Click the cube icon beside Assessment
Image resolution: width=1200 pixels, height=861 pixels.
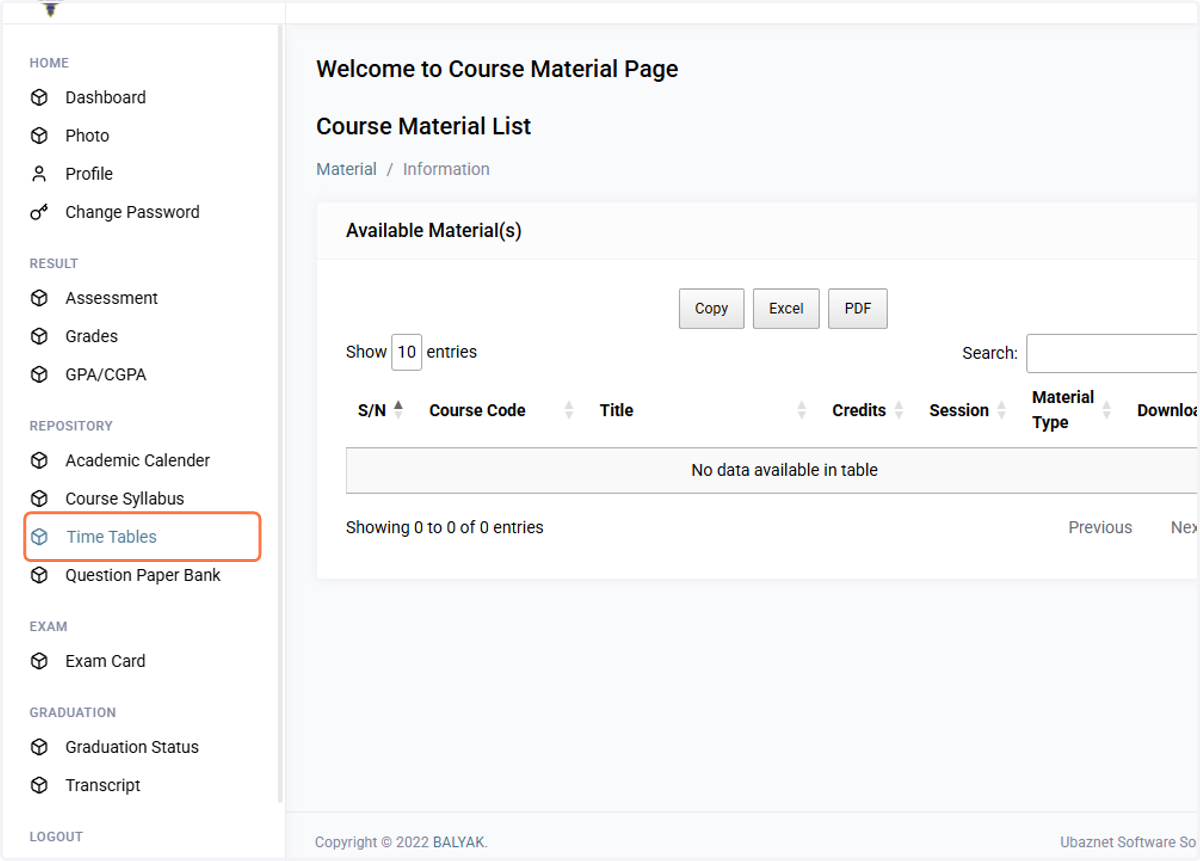pyautogui.click(x=39, y=298)
